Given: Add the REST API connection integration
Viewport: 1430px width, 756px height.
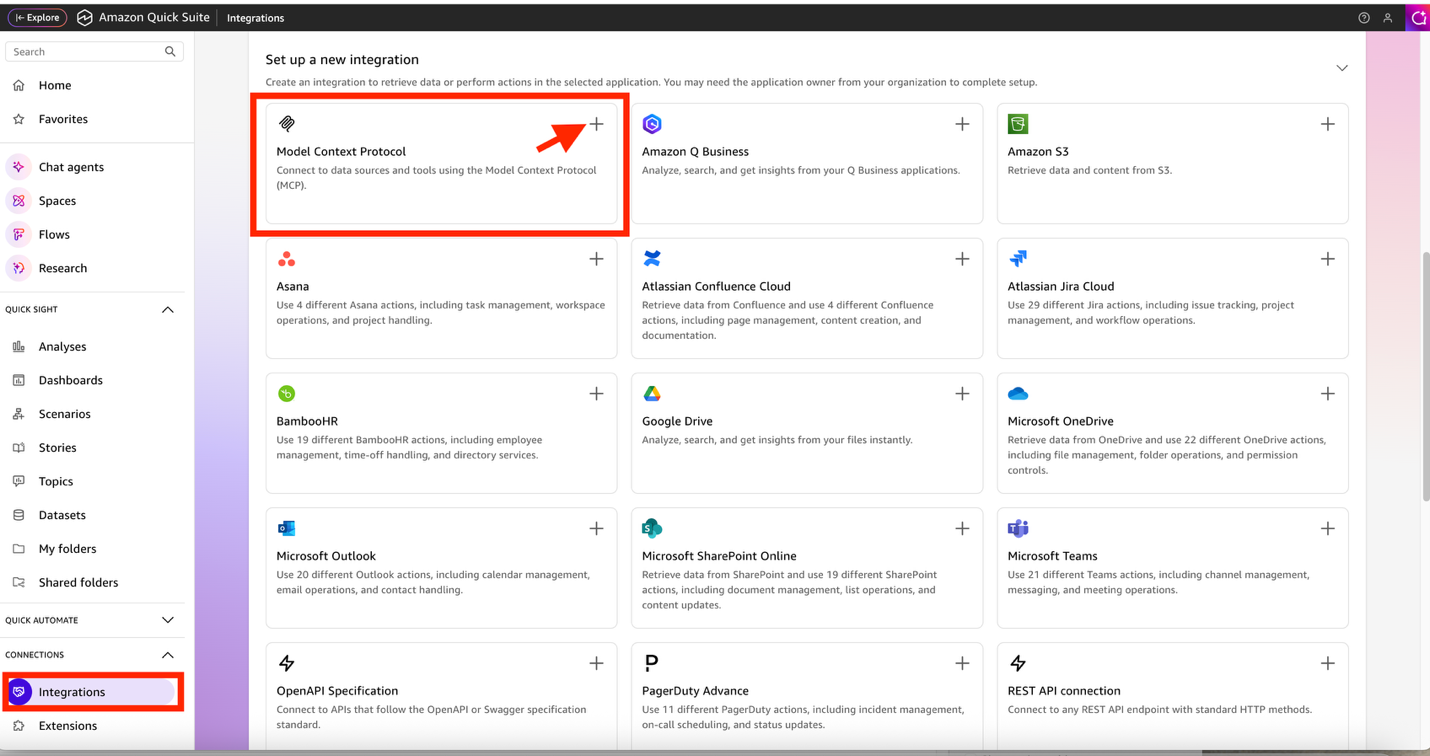Looking at the screenshot, I should pos(1327,663).
